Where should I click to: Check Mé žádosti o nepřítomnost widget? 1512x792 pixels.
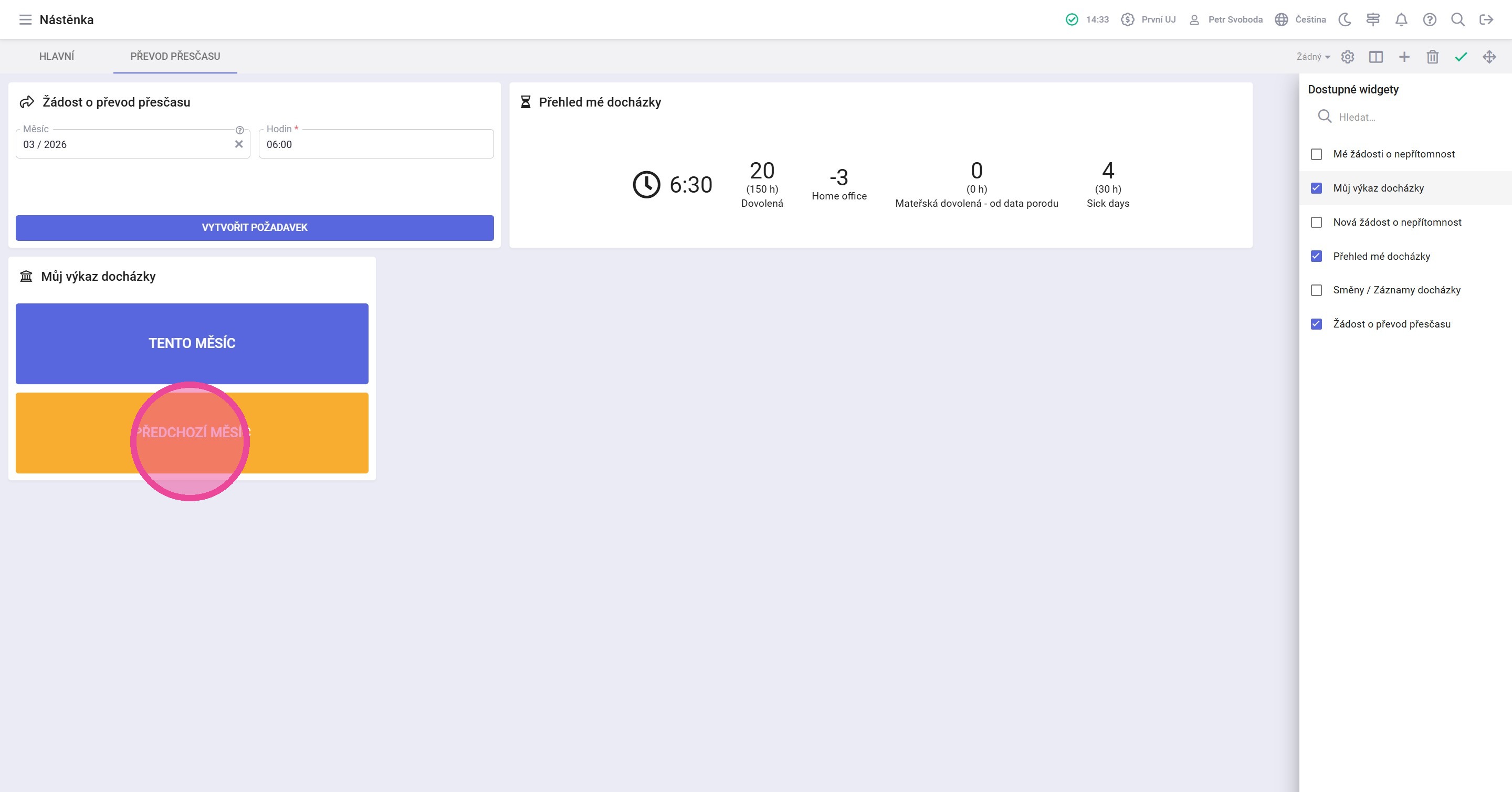click(x=1317, y=154)
